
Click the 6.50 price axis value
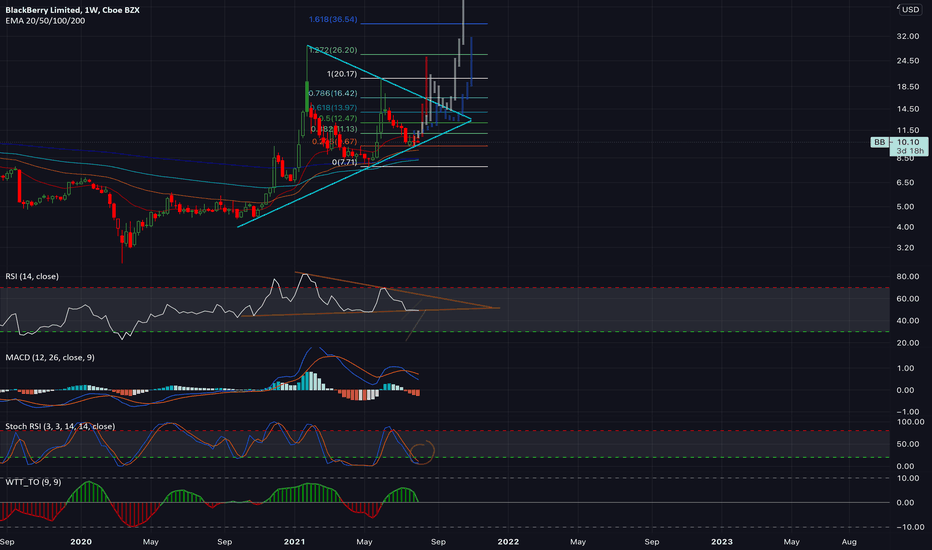tap(905, 183)
